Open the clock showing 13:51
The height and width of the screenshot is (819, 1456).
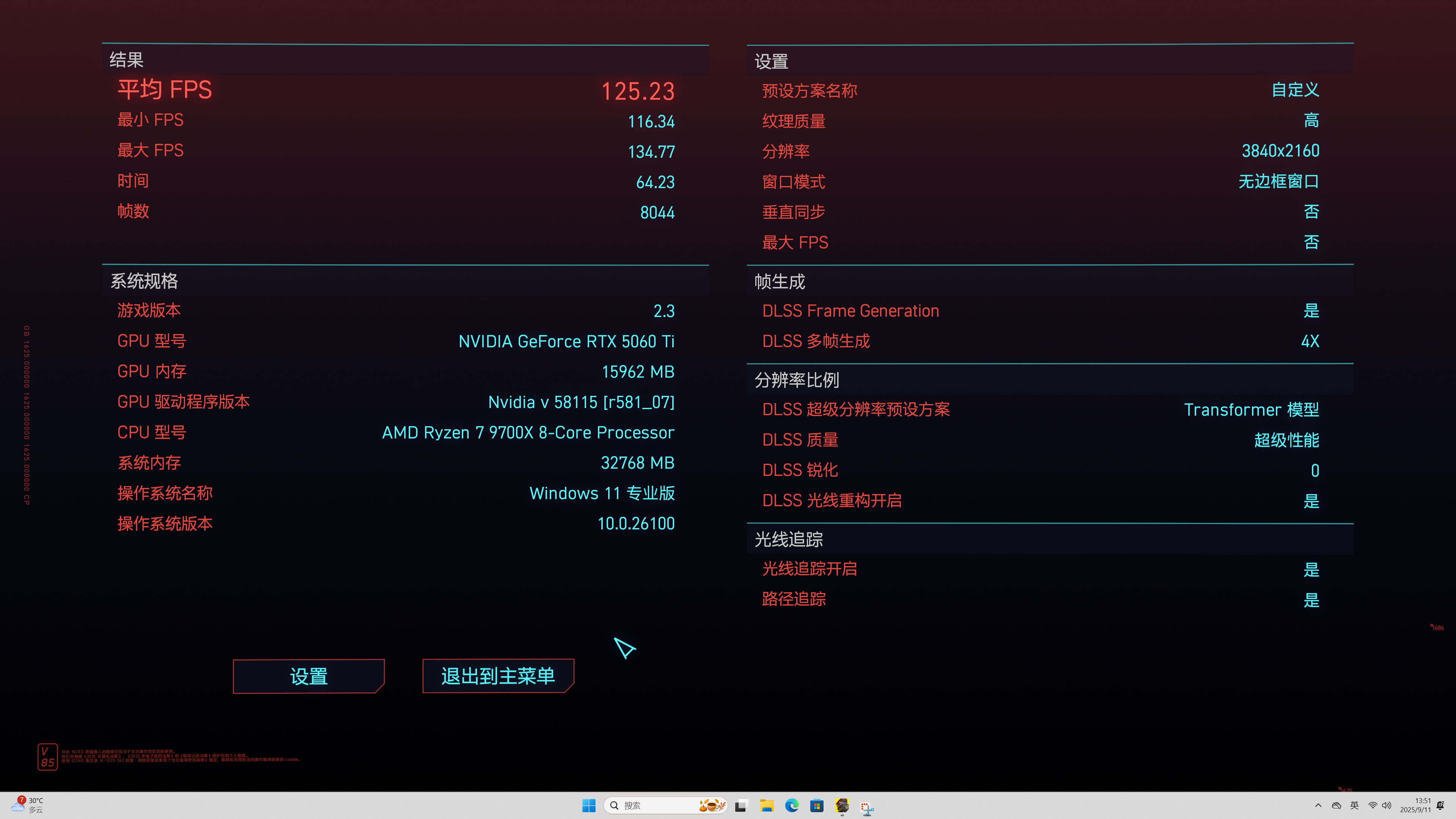point(1415,805)
